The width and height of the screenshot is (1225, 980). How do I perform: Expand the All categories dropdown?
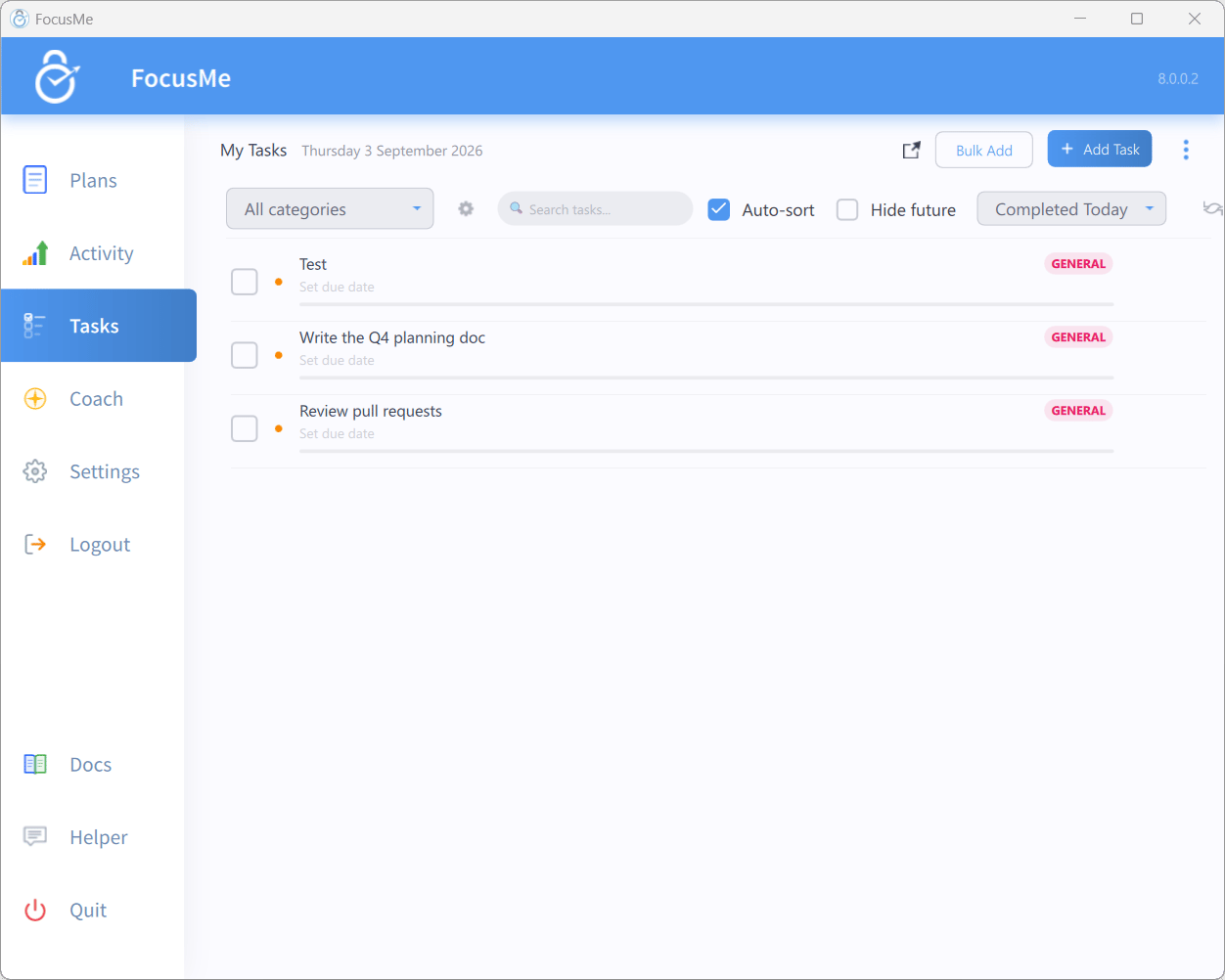[x=330, y=208]
